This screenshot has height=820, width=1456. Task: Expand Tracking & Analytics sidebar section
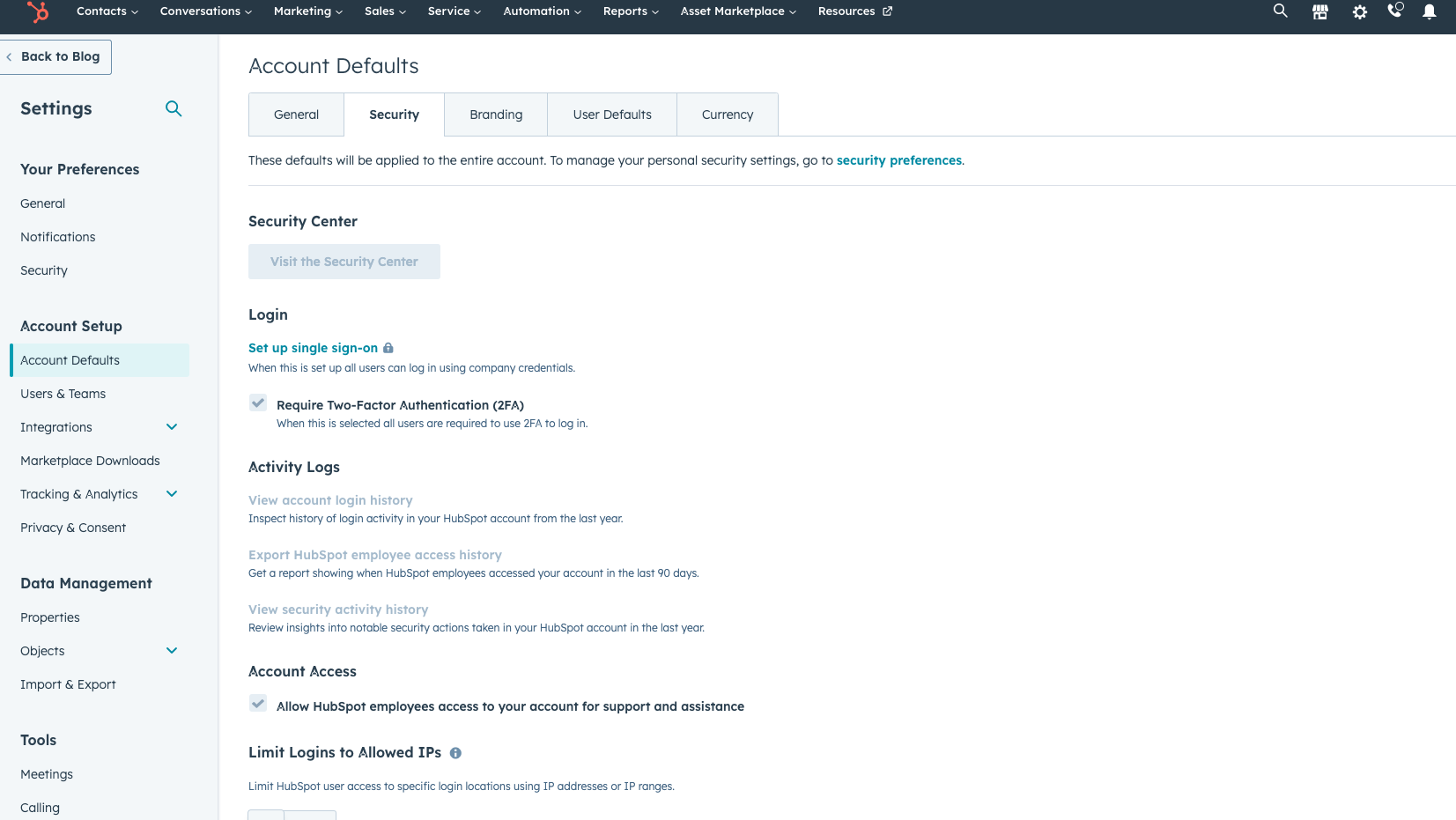pyautogui.click(x=172, y=494)
